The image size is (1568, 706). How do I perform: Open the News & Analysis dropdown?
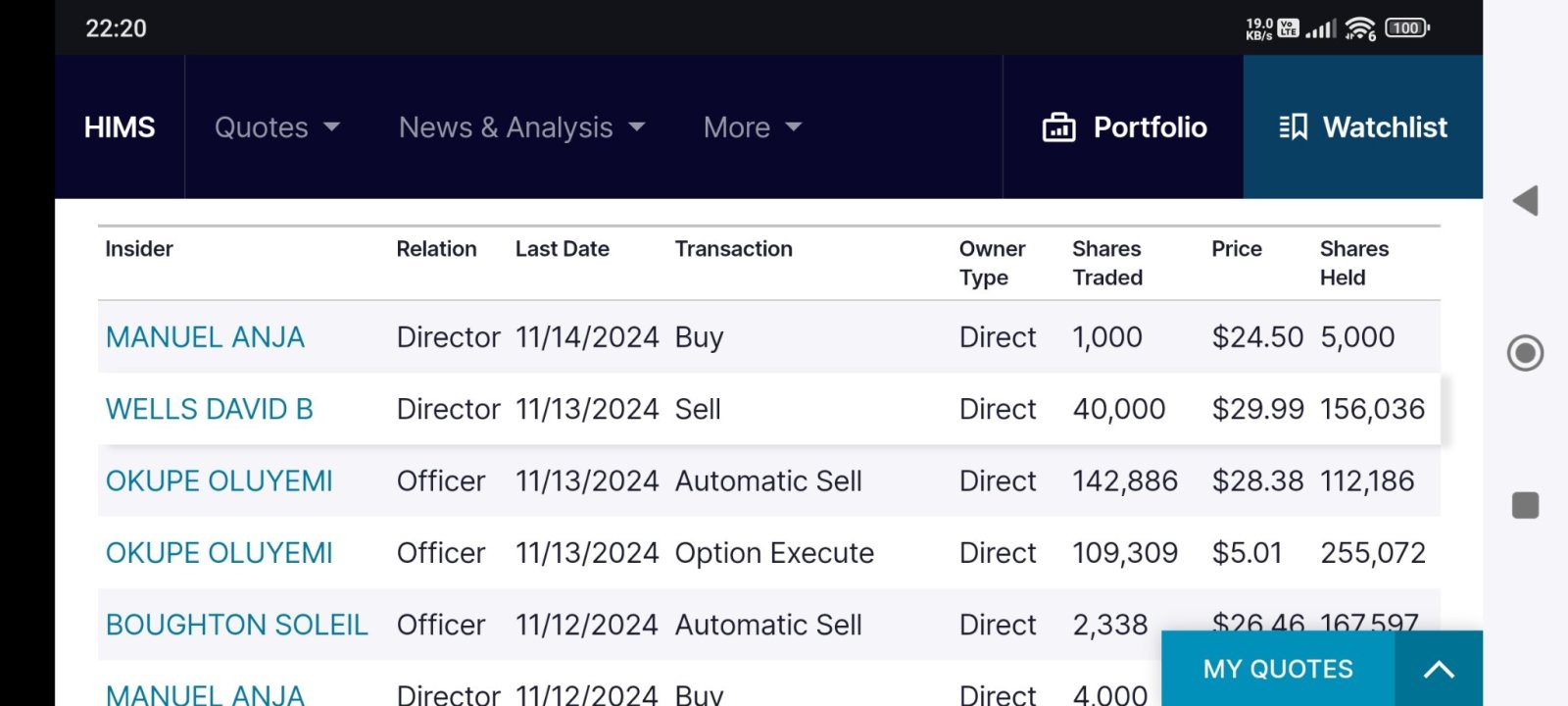pos(521,127)
